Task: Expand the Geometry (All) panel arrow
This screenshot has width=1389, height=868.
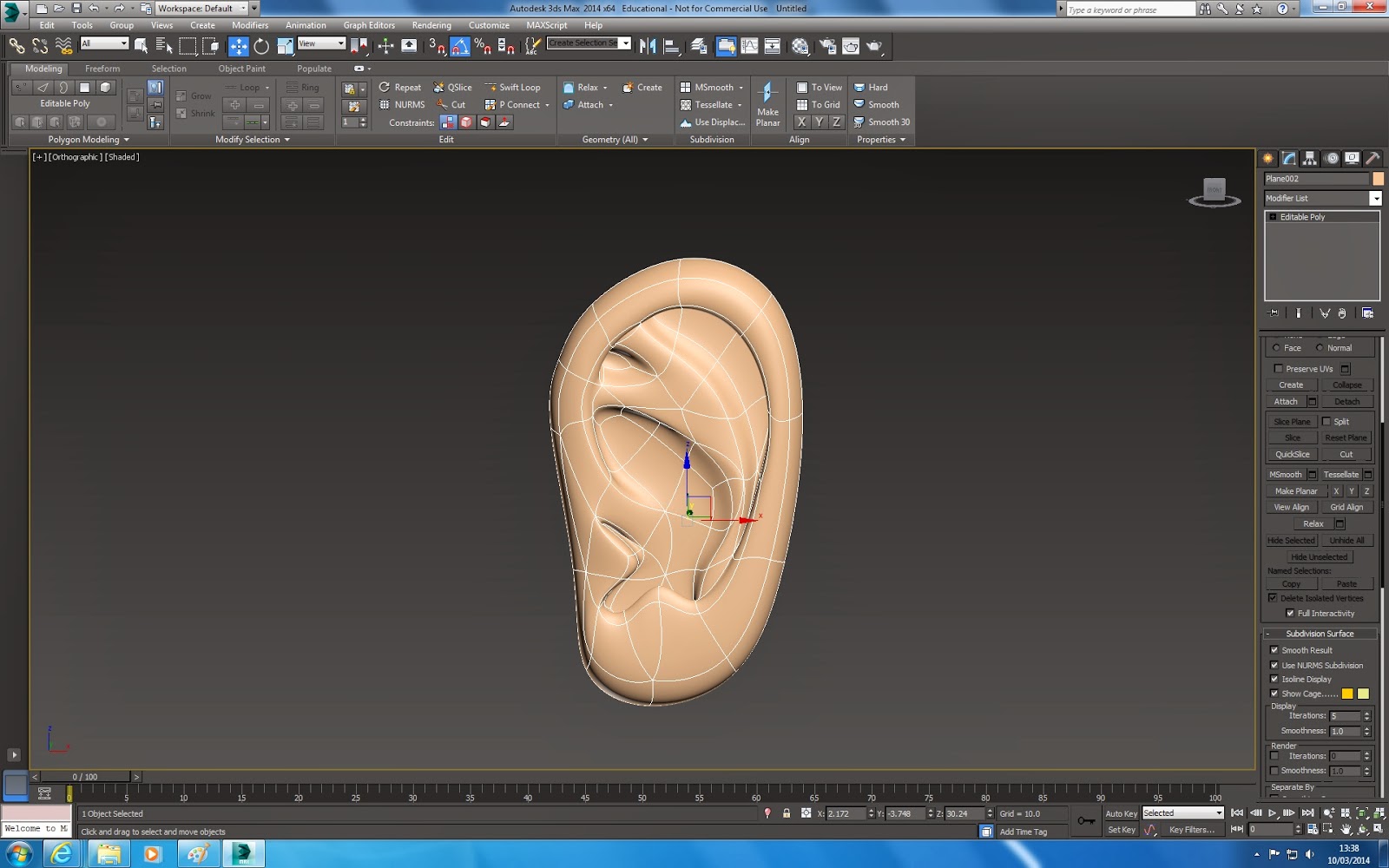Action: pyautogui.click(x=645, y=140)
